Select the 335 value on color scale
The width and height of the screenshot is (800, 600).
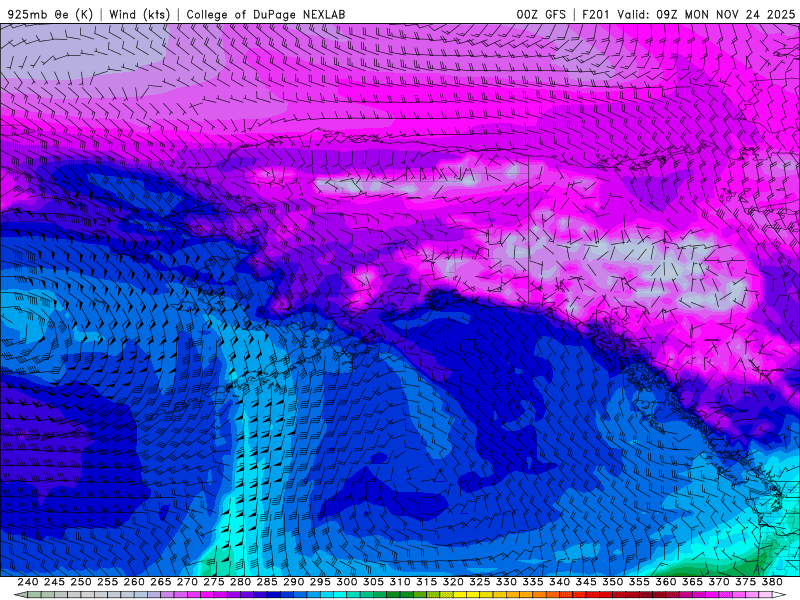(x=533, y=582)
